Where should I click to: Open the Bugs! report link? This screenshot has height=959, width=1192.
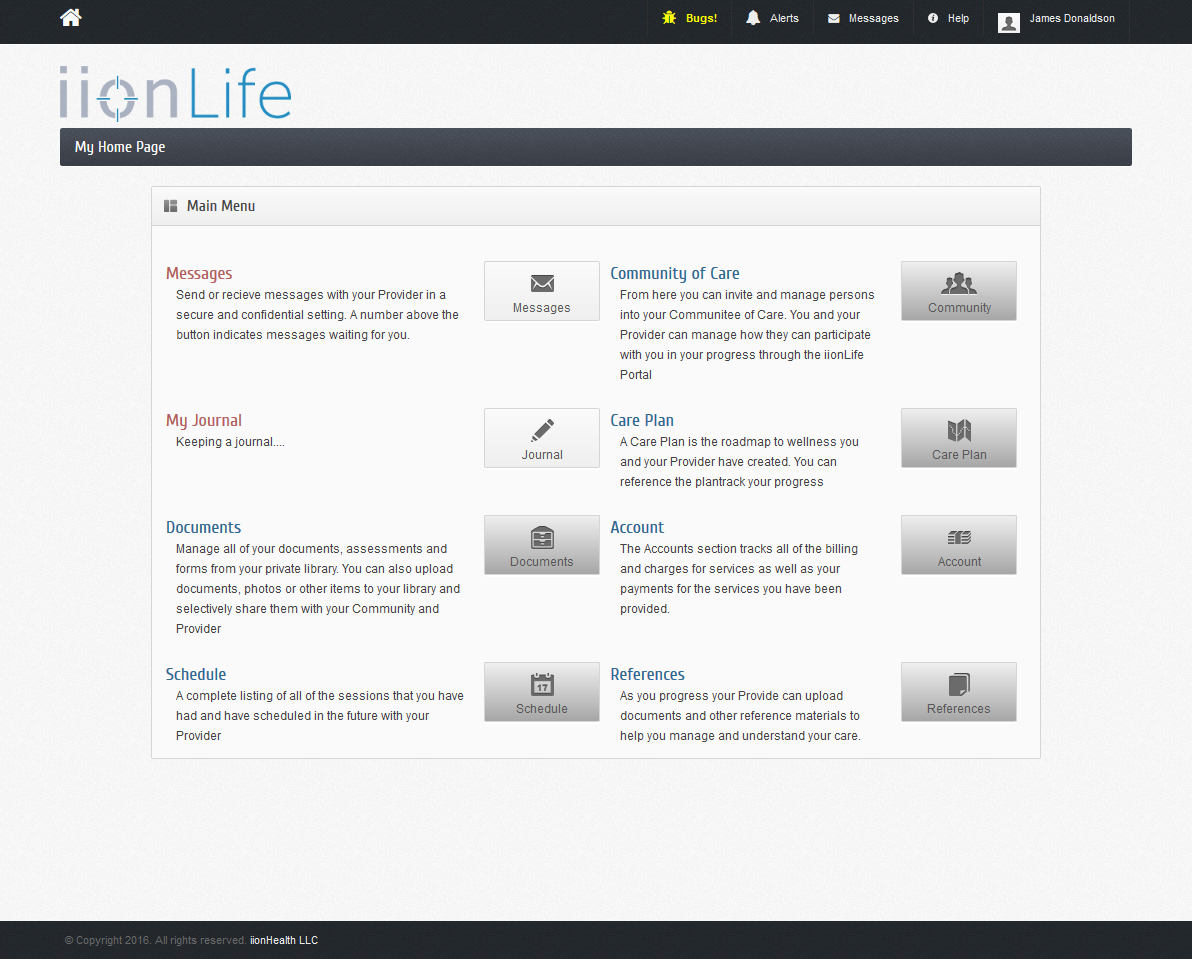(690, 18)
